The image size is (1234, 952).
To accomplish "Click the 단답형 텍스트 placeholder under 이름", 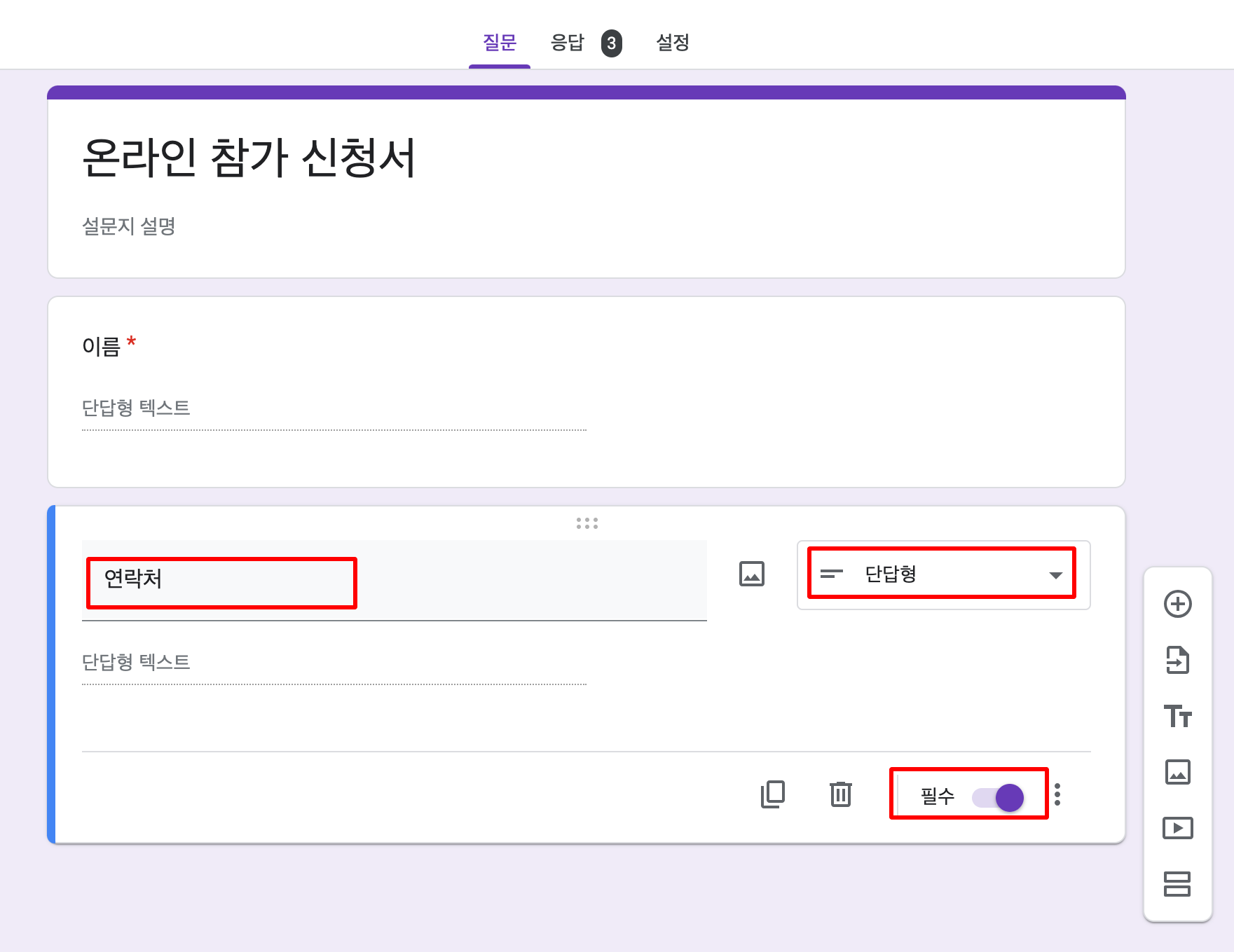I will (136, 408).
